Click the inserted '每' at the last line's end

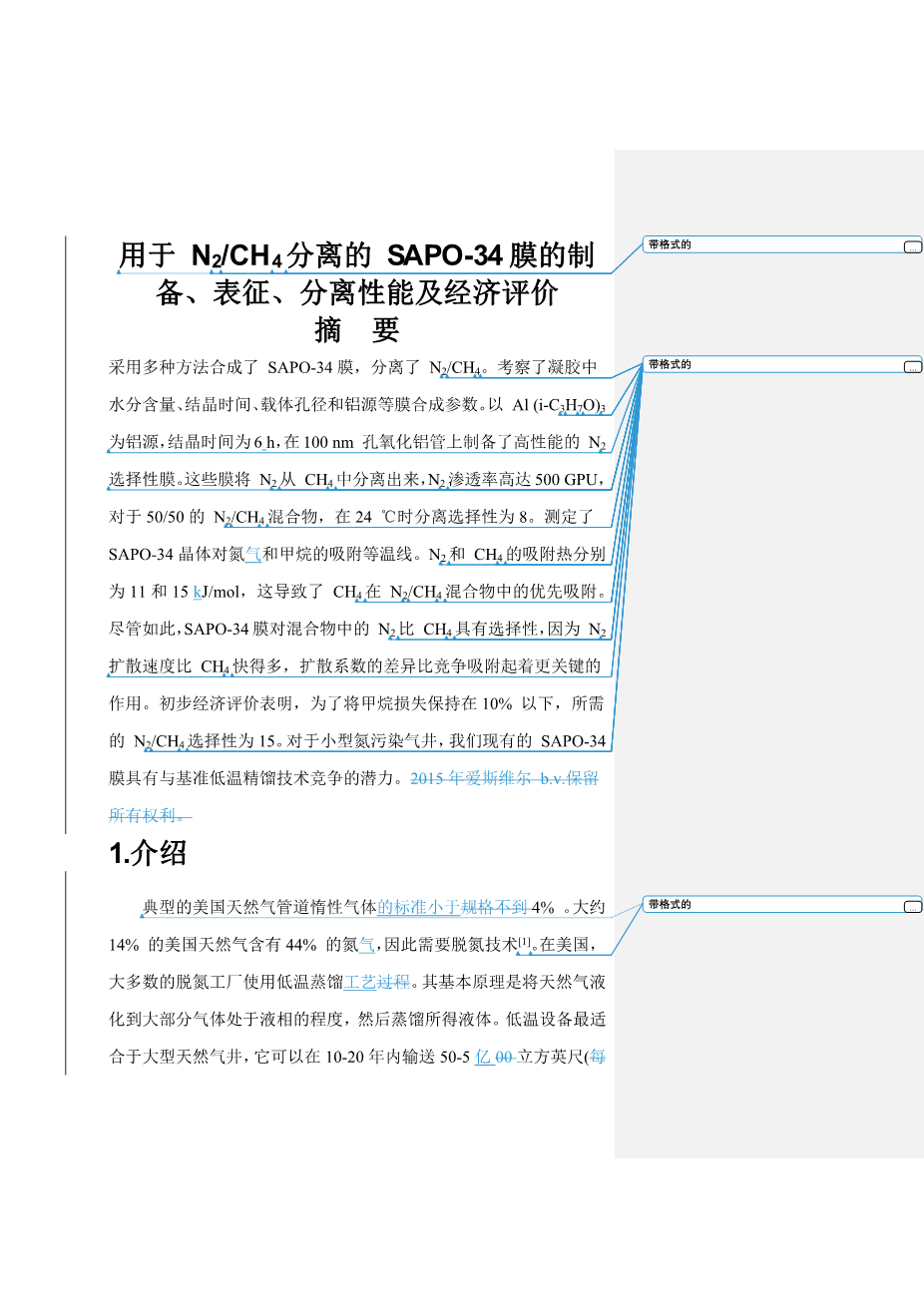pyautogui.click(x=598, y=1058)
